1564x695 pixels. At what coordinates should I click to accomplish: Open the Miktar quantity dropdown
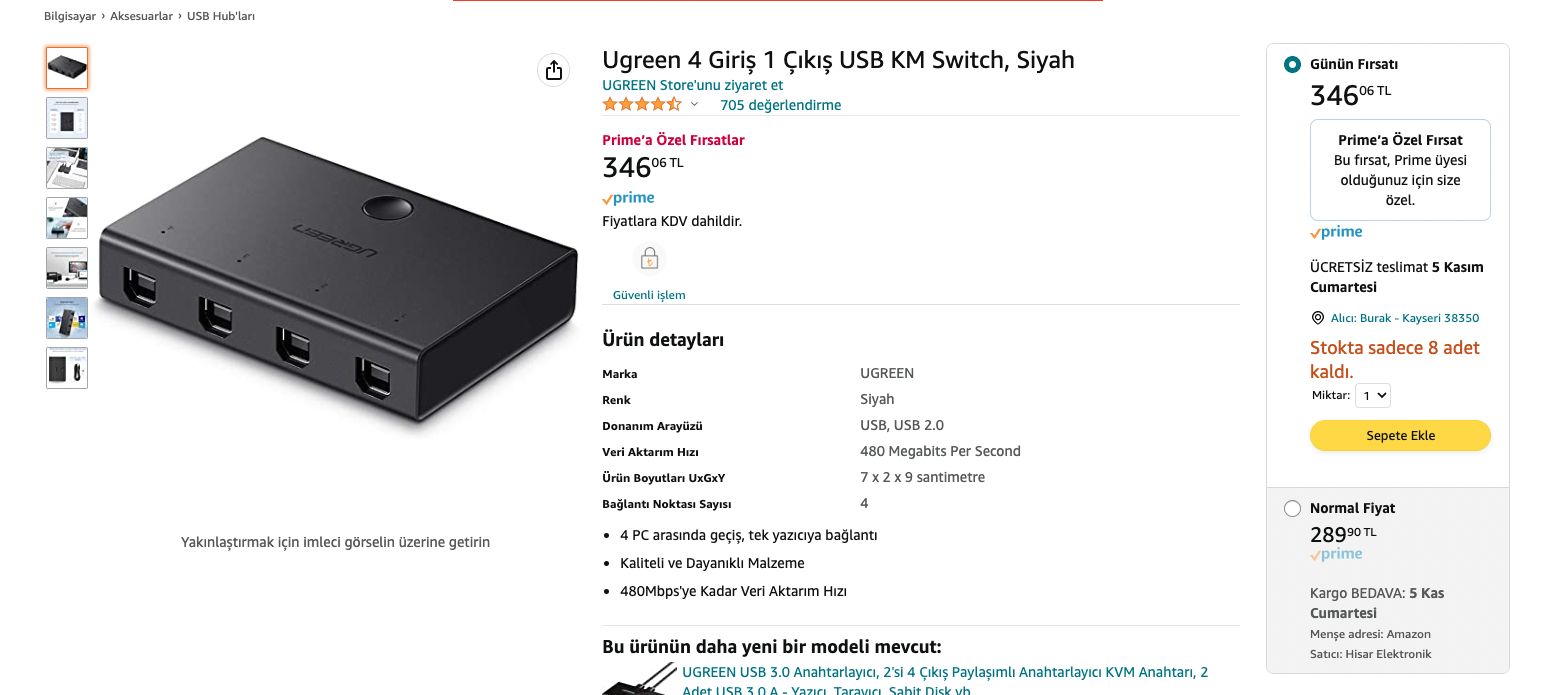(1372, 395)
